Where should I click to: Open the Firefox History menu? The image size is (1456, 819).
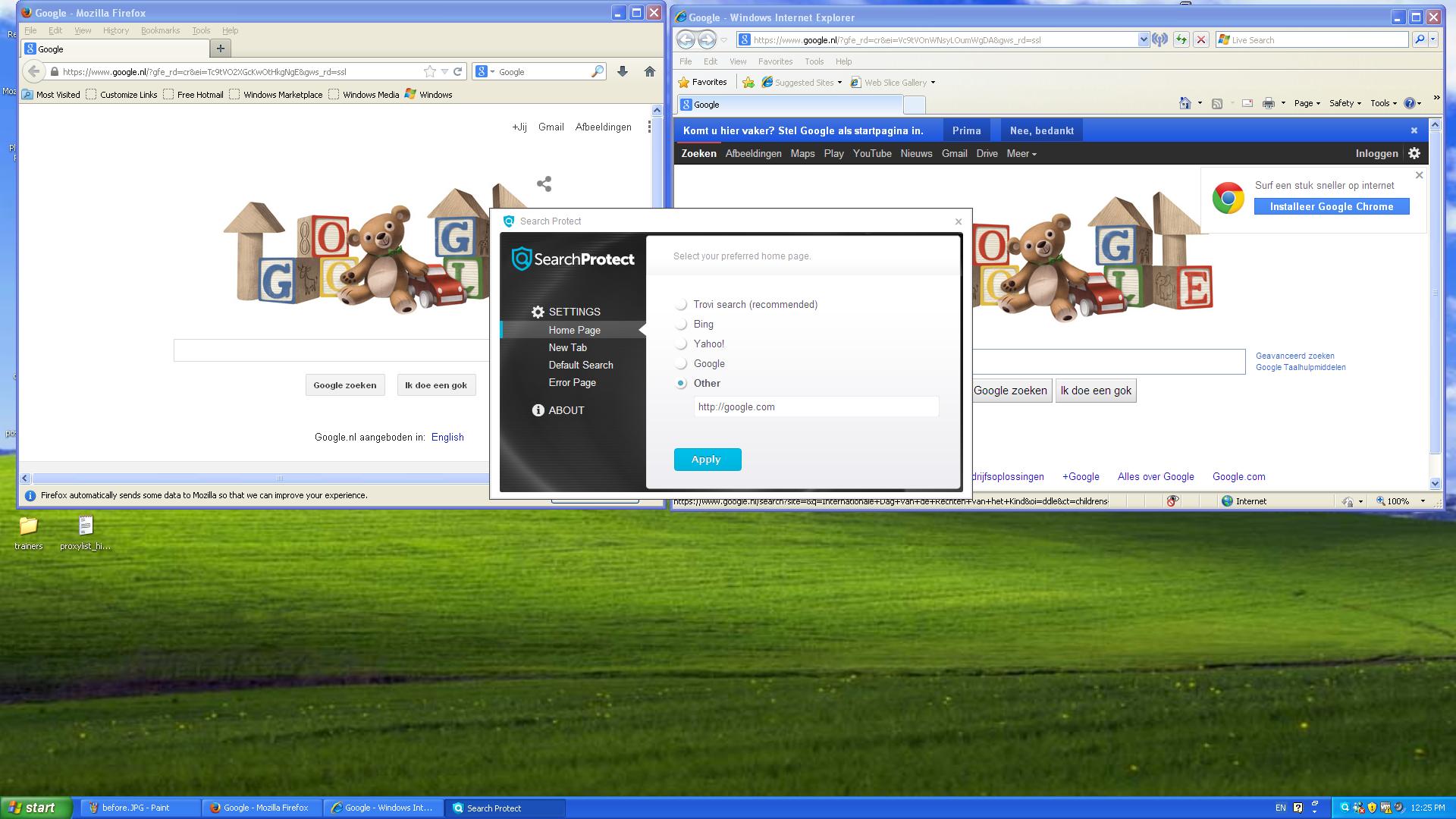[116, 30]
